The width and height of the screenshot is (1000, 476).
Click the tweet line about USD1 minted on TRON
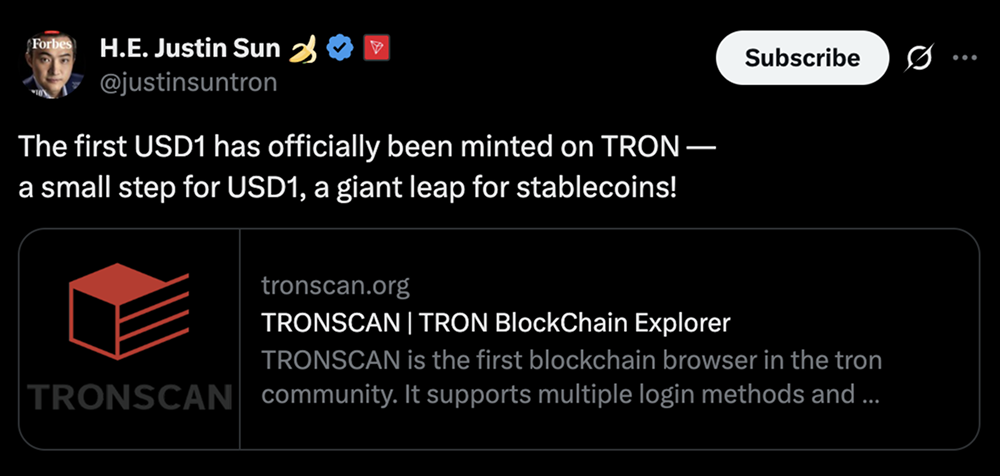tap(366, 147)
